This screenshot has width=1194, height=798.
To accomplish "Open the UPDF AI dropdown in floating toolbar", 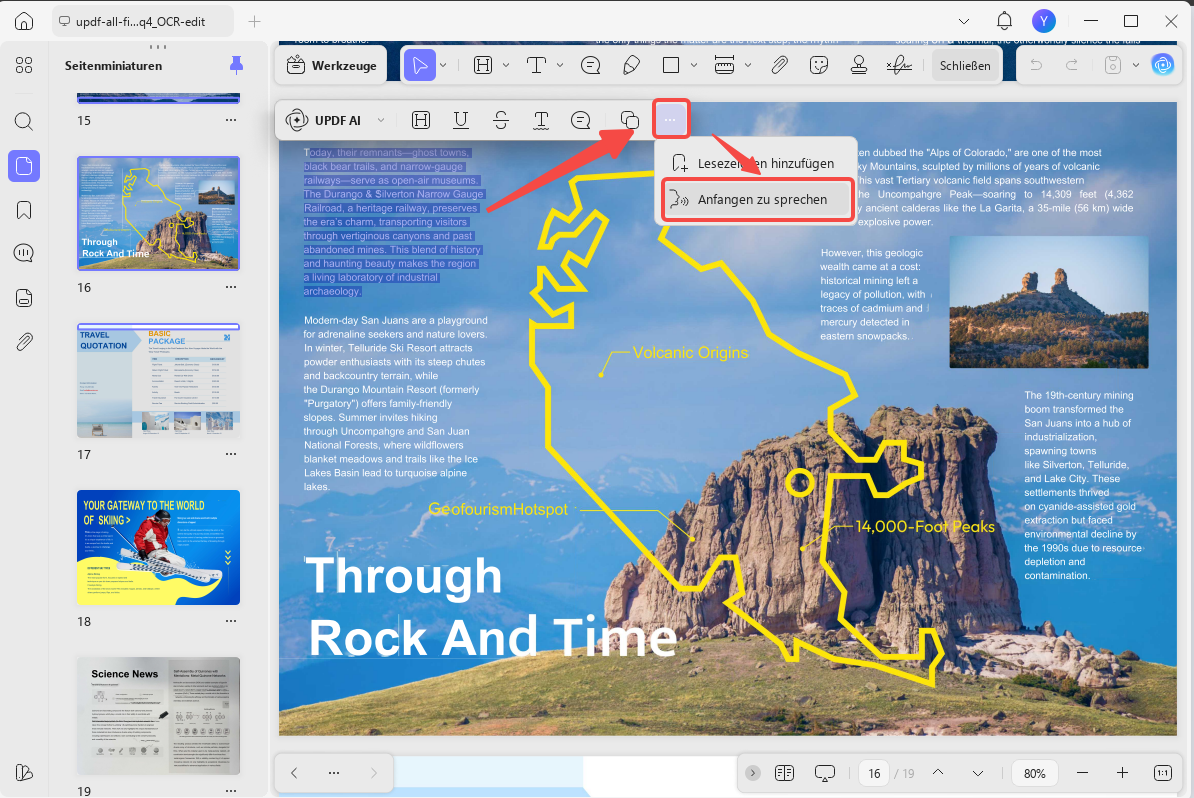I will pyautogui.click(x=381, y=120).
